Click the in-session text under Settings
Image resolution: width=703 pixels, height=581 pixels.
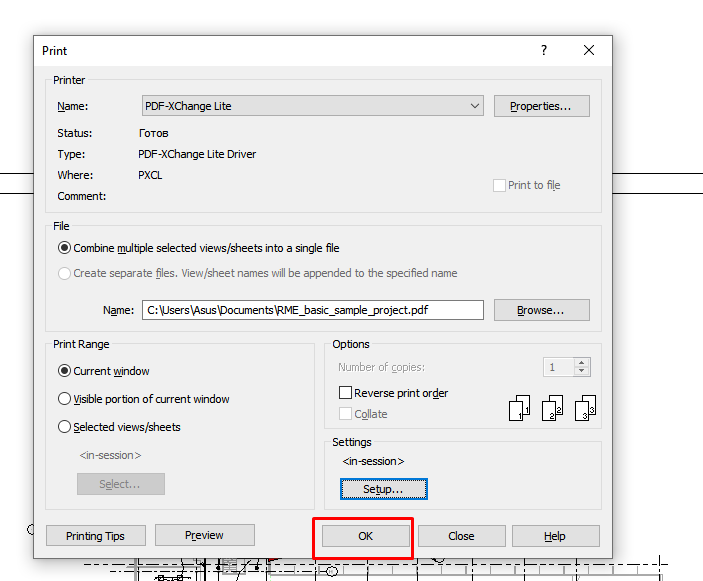373,461
